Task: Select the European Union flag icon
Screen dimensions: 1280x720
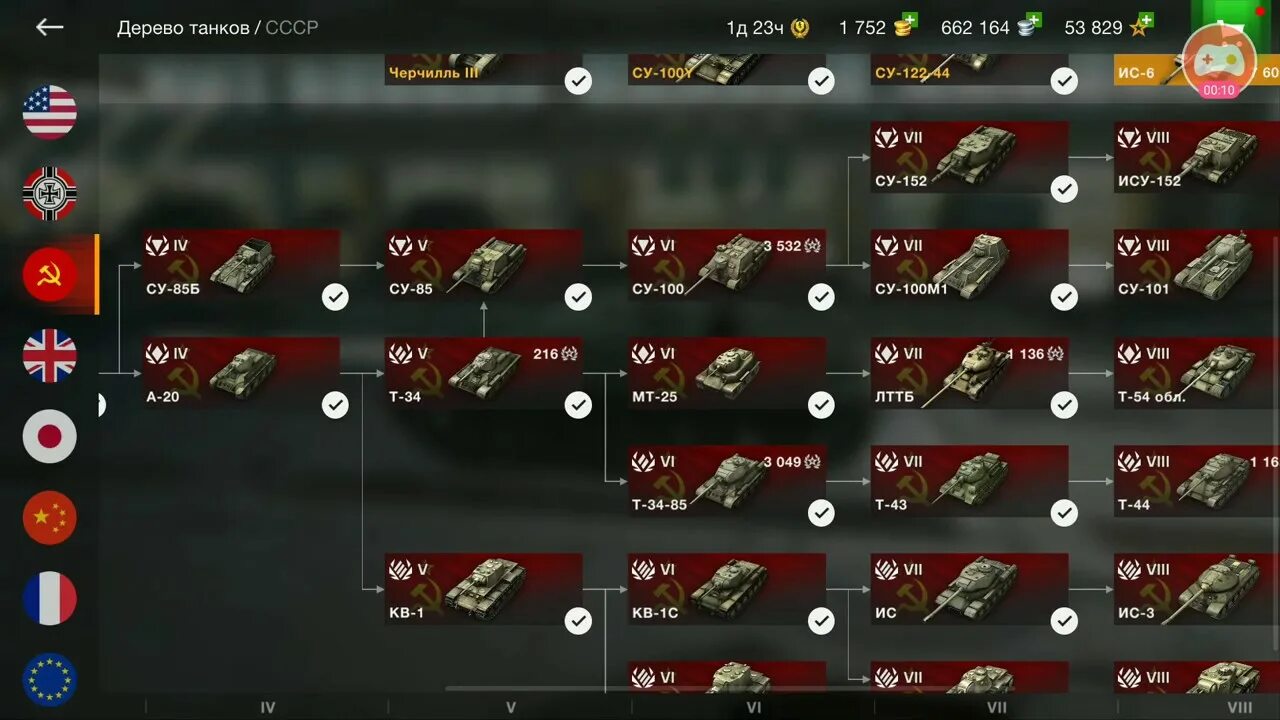Action: pyautogui.click(x=50, y=679)
